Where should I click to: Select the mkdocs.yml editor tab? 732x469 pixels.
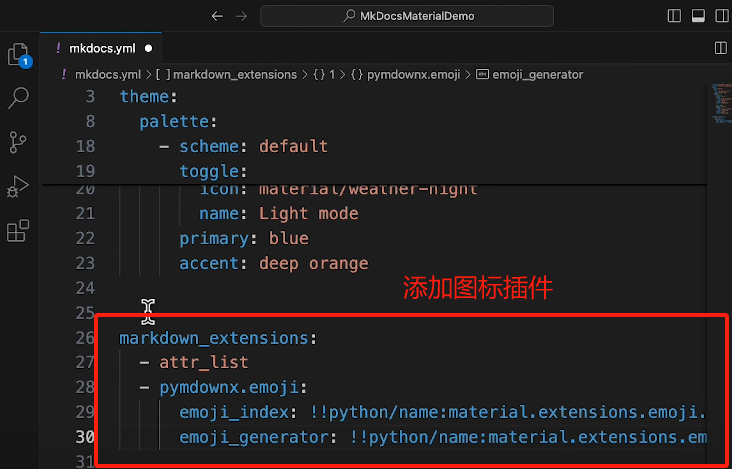(x=98, y=47)
